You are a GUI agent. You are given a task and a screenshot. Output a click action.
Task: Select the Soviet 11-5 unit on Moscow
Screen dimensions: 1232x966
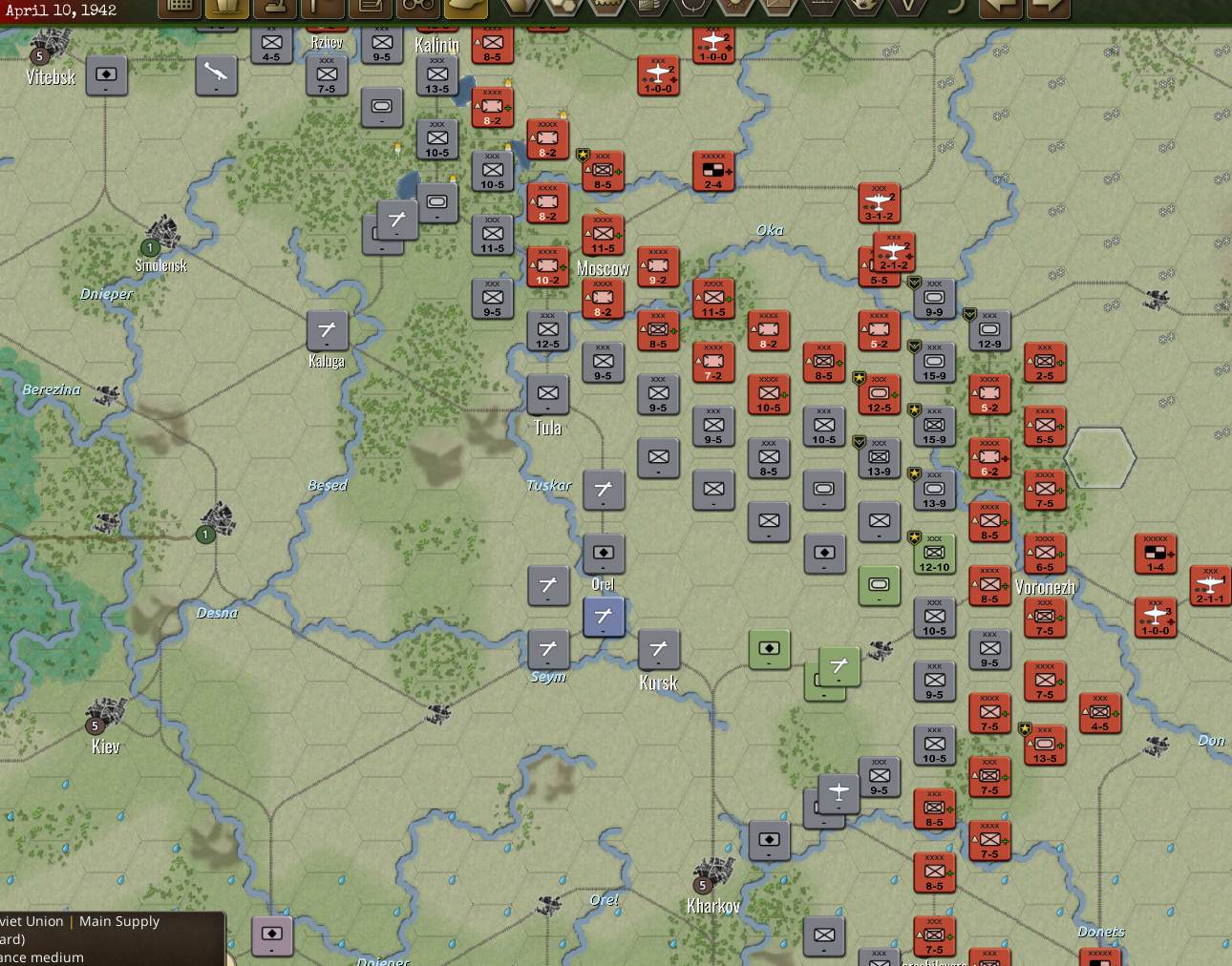[x=604, y=235]
